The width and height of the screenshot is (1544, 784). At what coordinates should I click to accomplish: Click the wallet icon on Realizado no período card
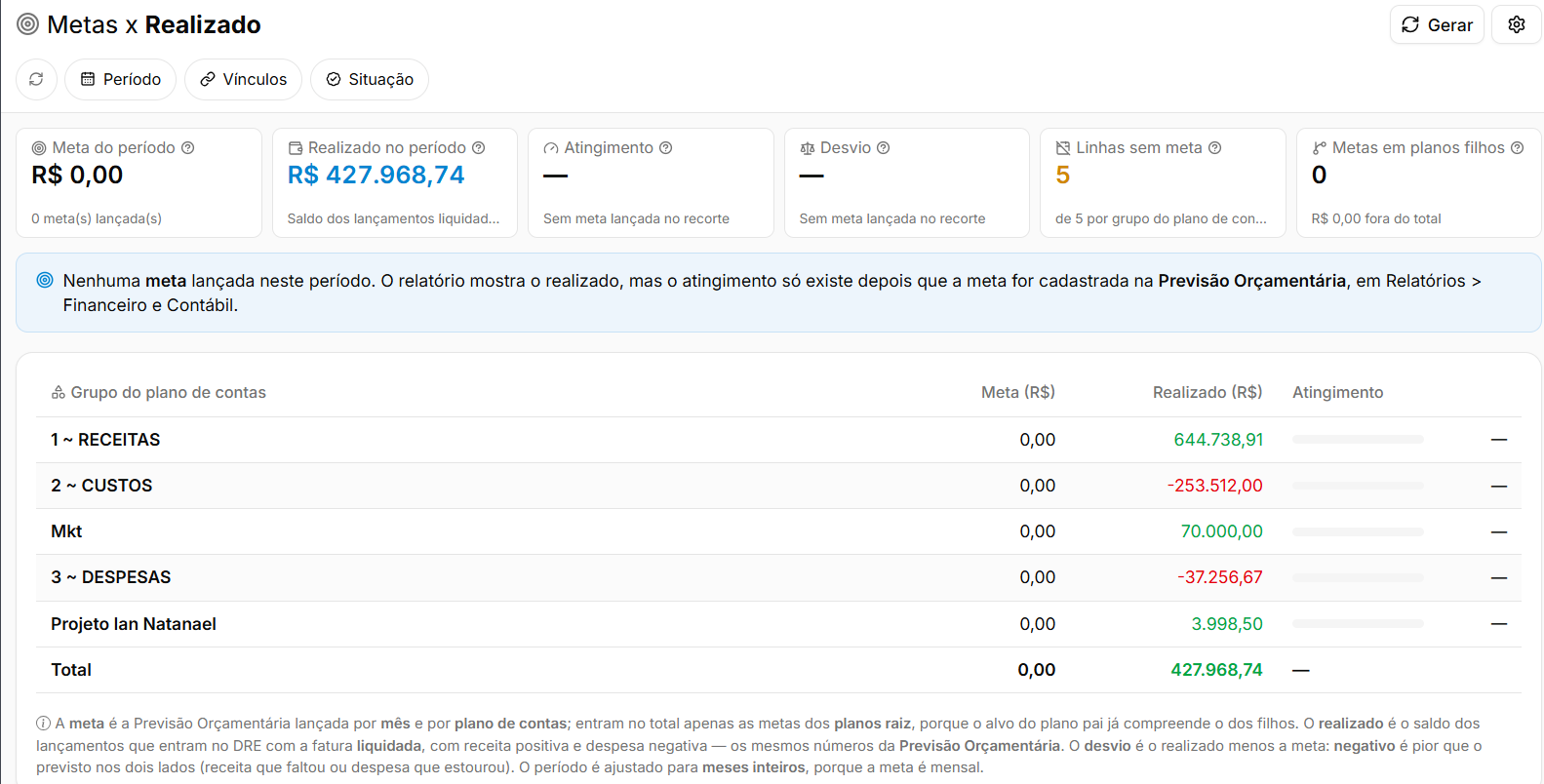tap(296, 148)
